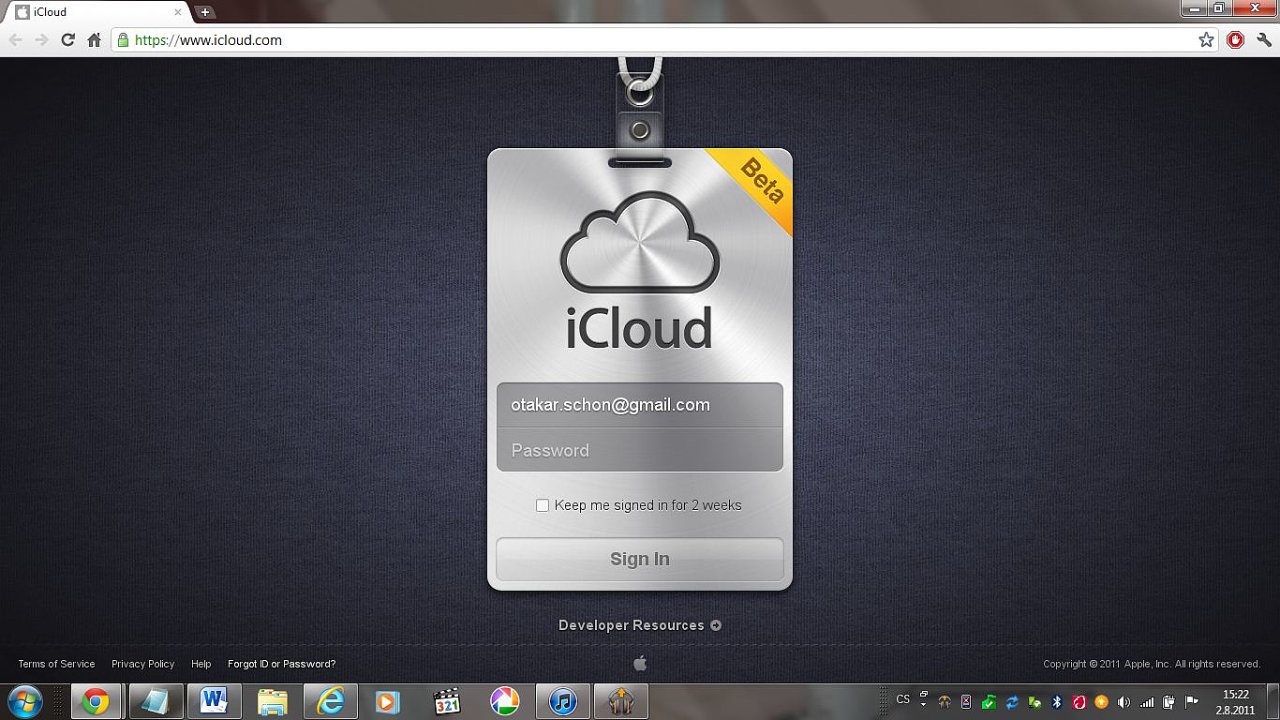Open Windows Explorer folder in taskbar
The width and height of the screenshot is (1280, 720).
tap(272, 702)
